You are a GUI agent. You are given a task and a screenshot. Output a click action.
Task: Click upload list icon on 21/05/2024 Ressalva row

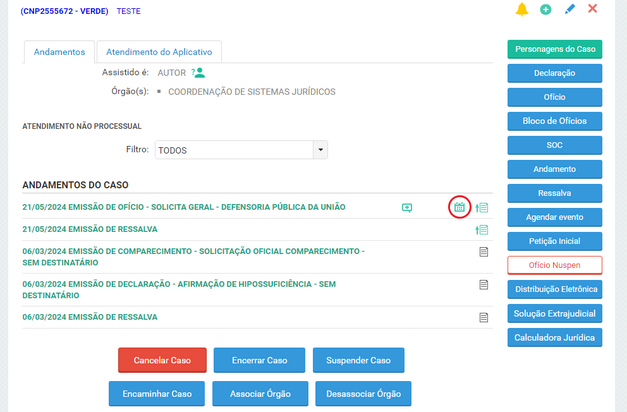(x=482, y=230)
